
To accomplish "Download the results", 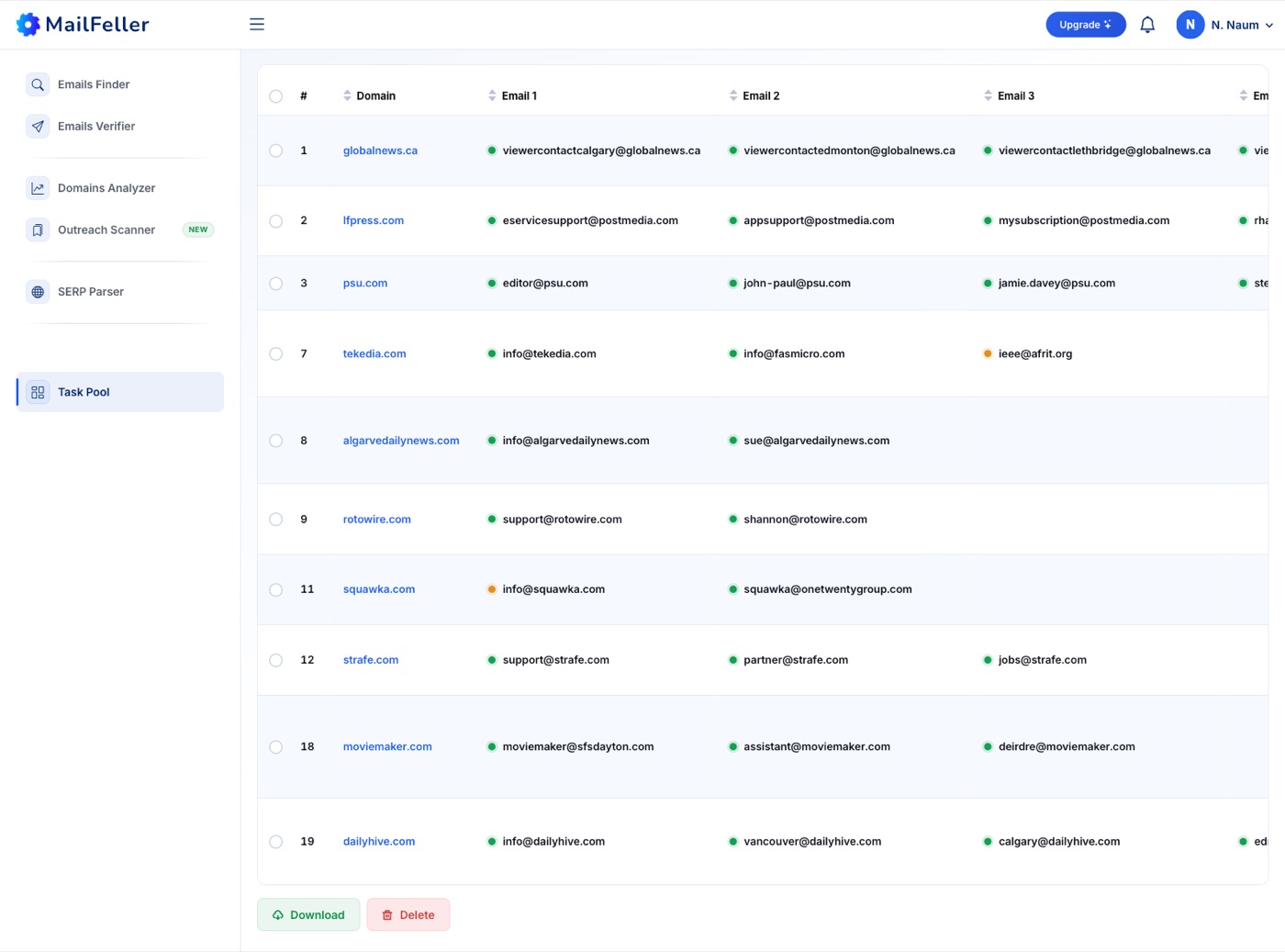I will [308, 914].
